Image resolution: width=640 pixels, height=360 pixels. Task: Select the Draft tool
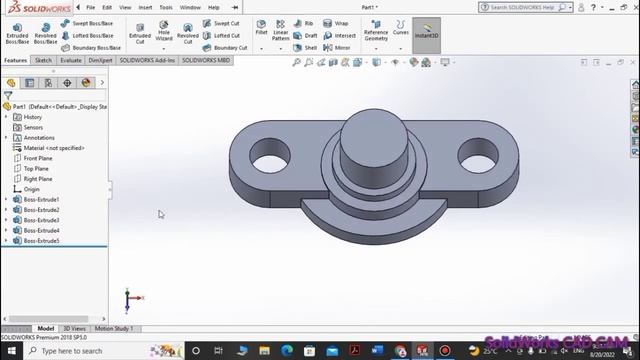[x=305, y=36]
